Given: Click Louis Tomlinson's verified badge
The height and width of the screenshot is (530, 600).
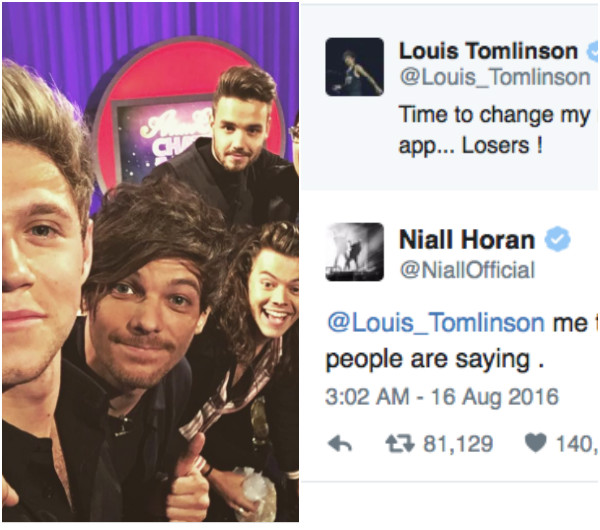Looking at the screenshot, I should coord(593,51).
